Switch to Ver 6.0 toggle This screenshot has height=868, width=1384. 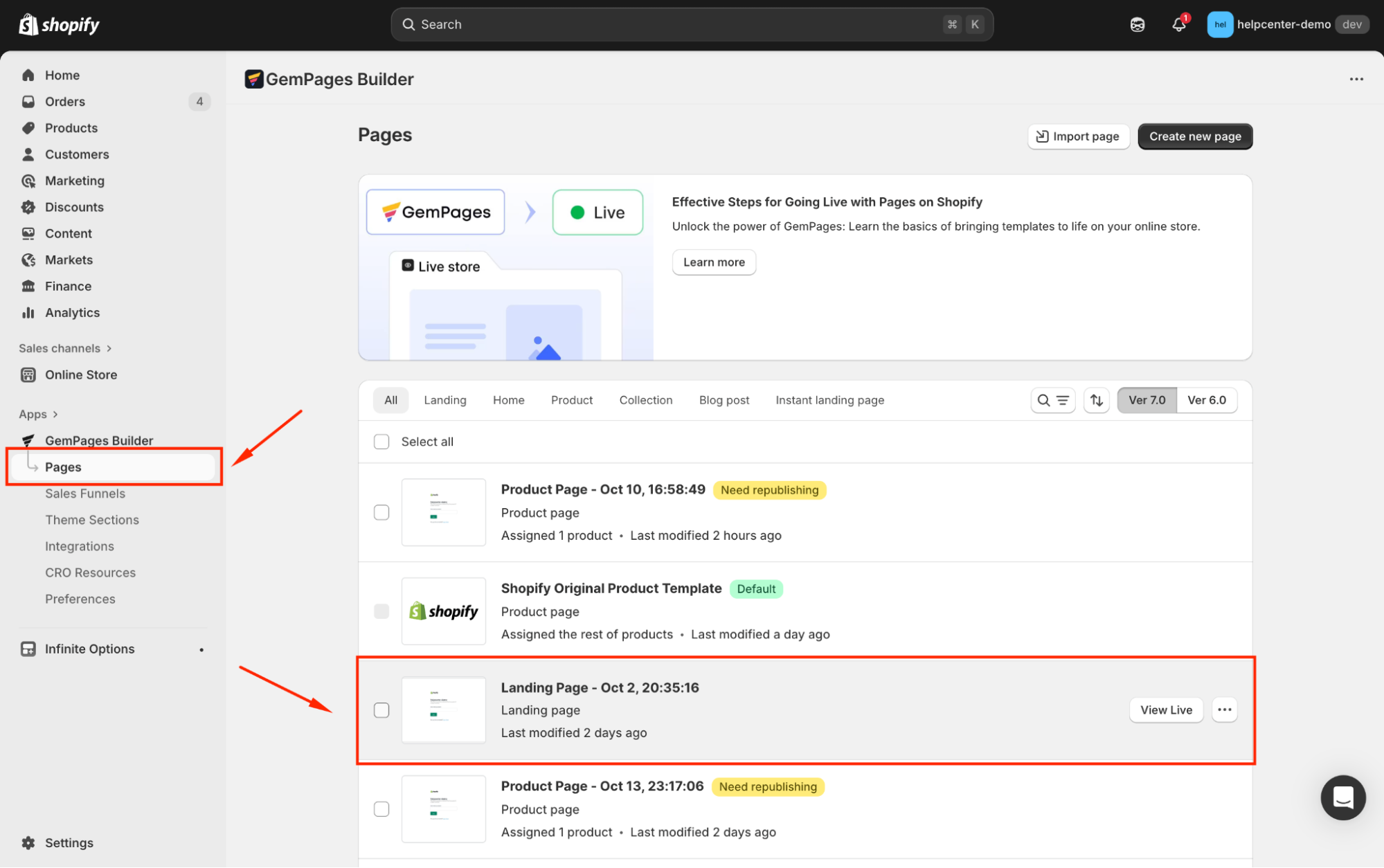tap(1206, 400)
